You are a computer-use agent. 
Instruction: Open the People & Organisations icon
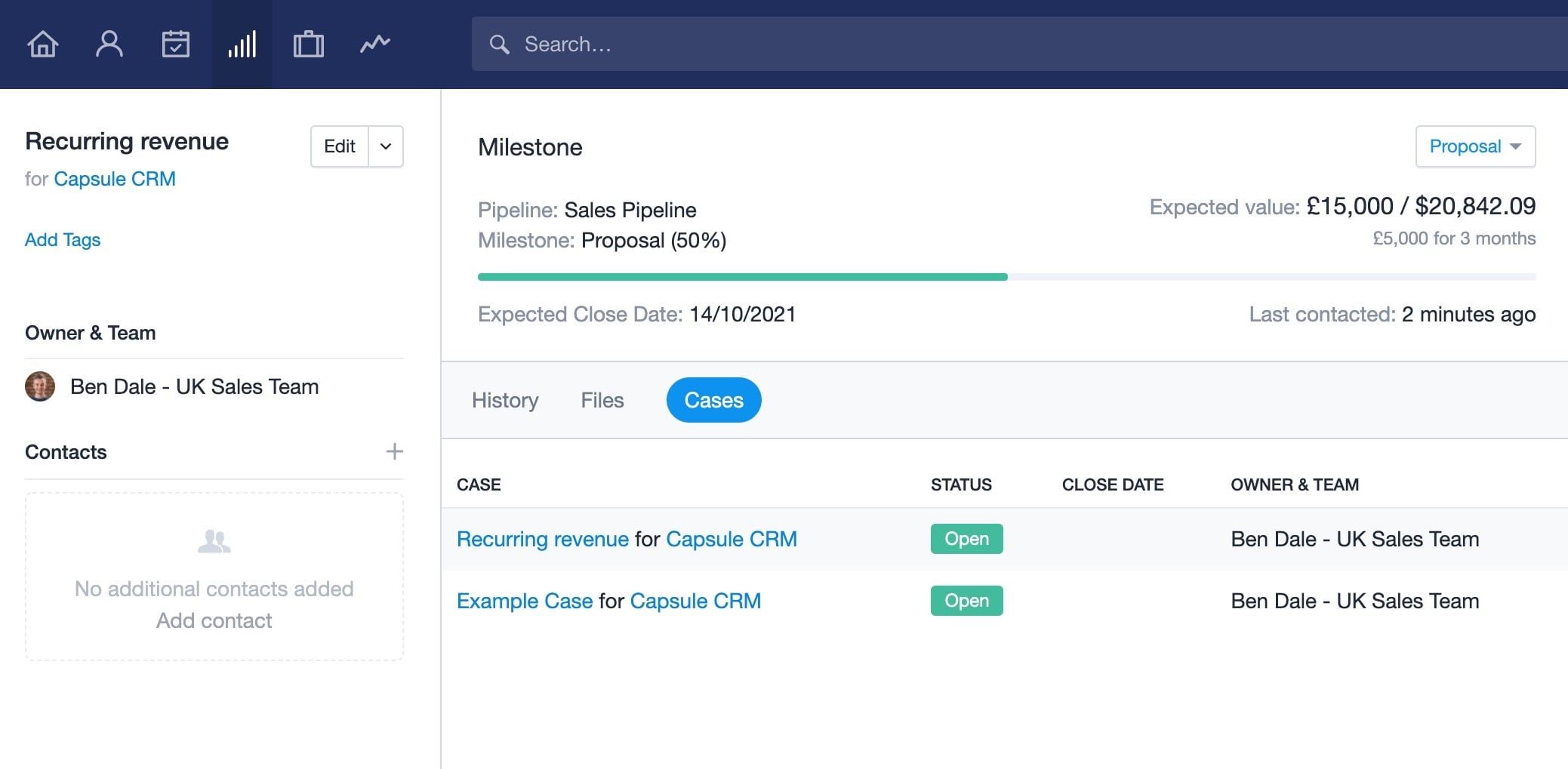tap(109, 44)
